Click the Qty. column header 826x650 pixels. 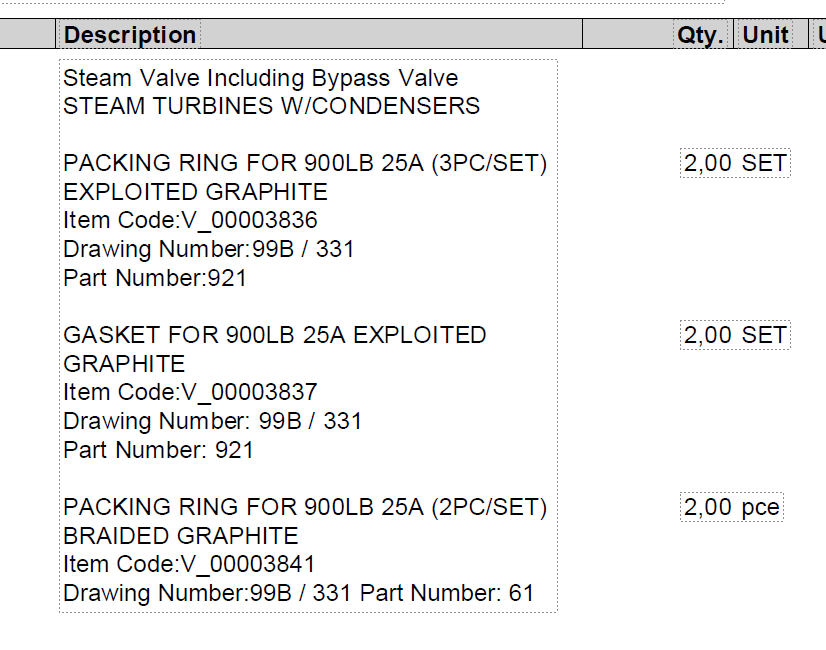699,35
